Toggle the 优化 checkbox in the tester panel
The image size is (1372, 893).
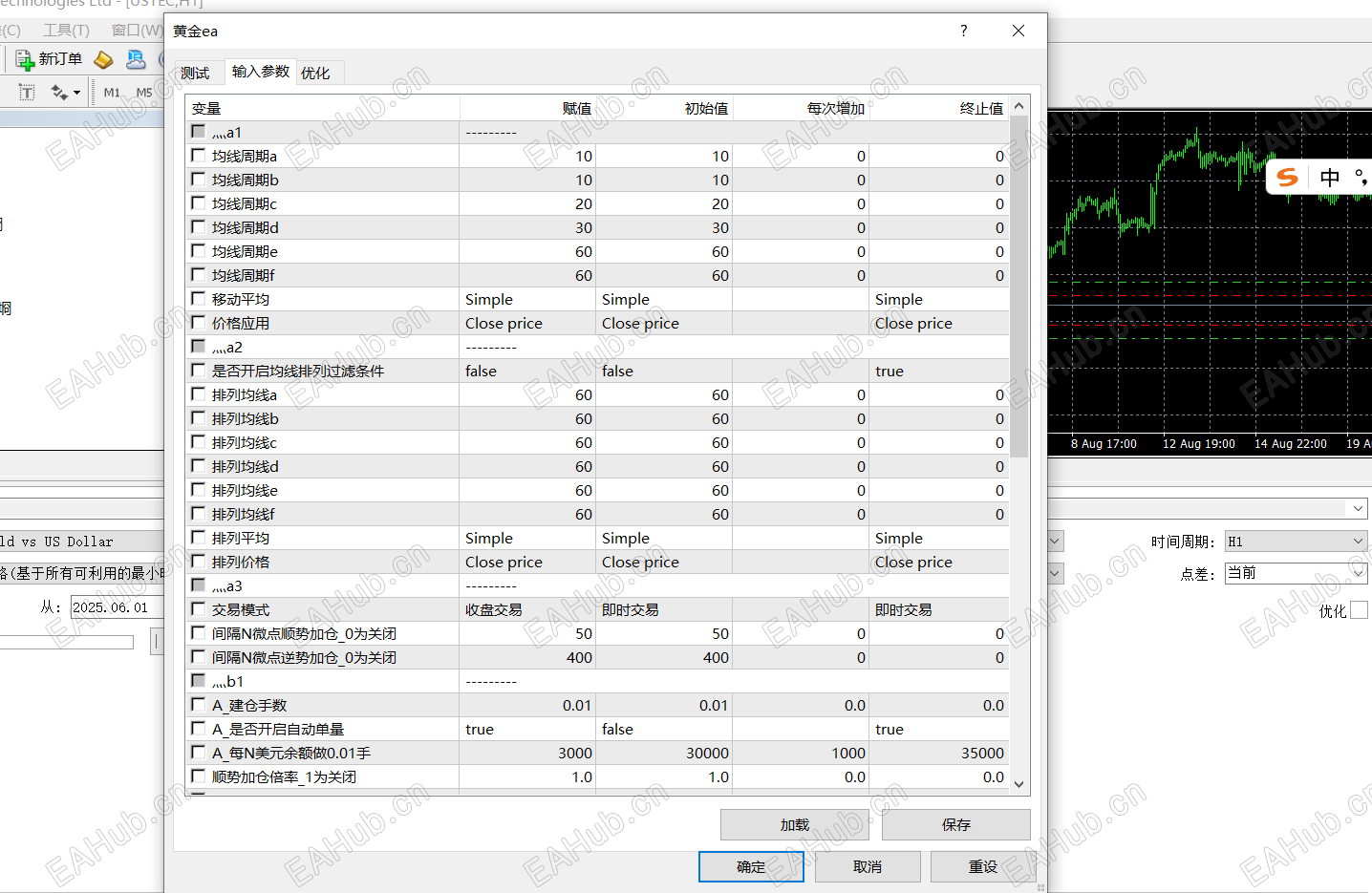[1359, 610]
